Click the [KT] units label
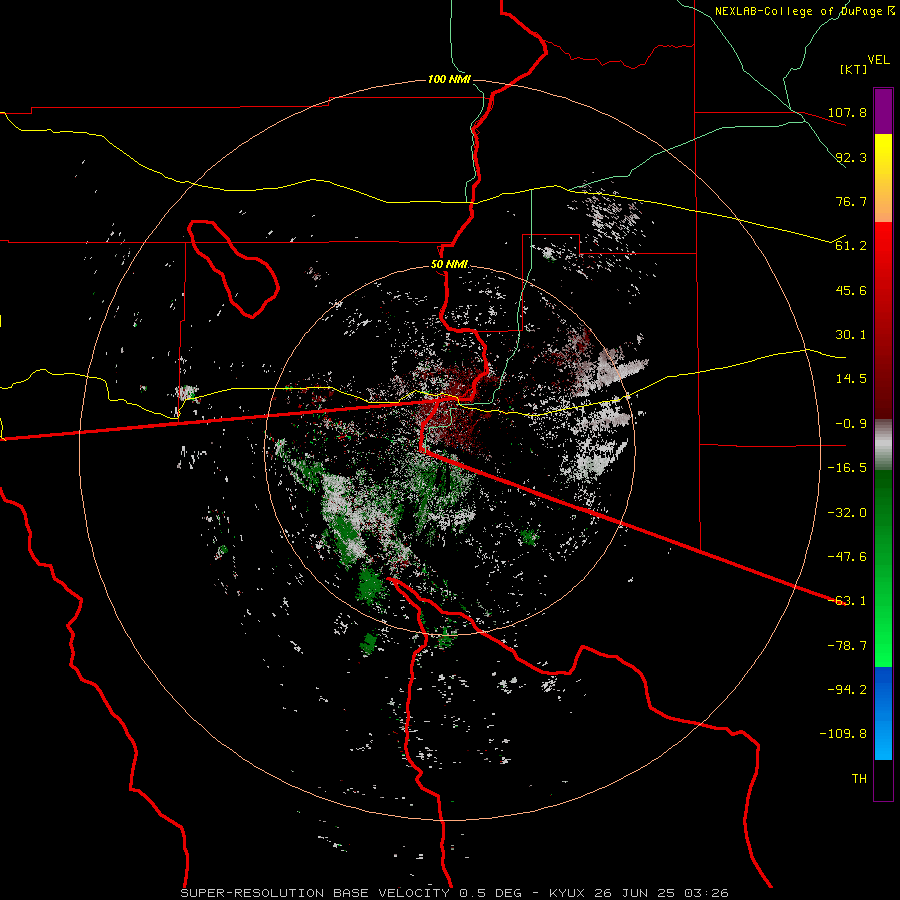The width and height of the screenshot is (900, 900). click(x=854, y=69)
